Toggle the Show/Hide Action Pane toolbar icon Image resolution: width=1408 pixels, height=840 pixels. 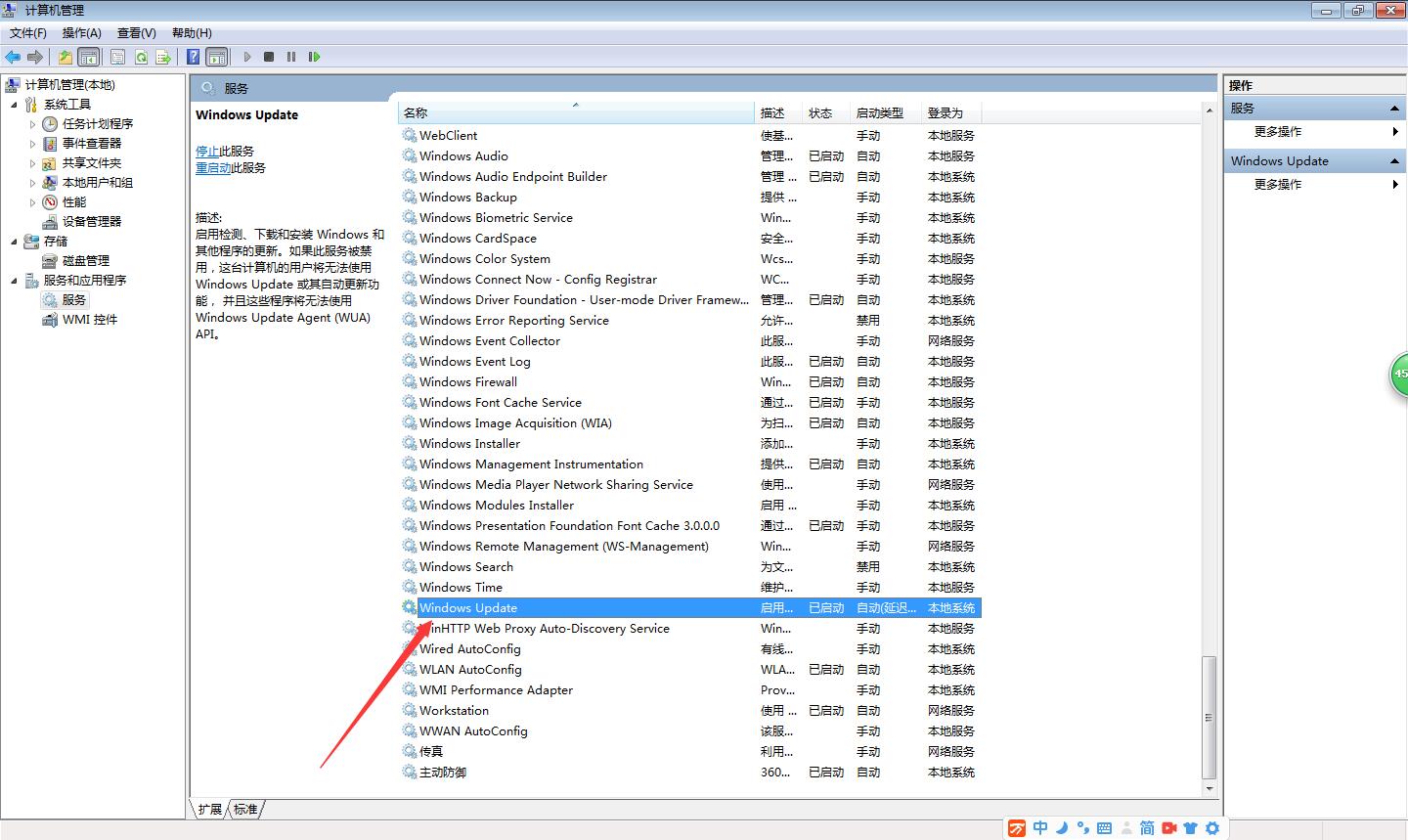(217, 57)
